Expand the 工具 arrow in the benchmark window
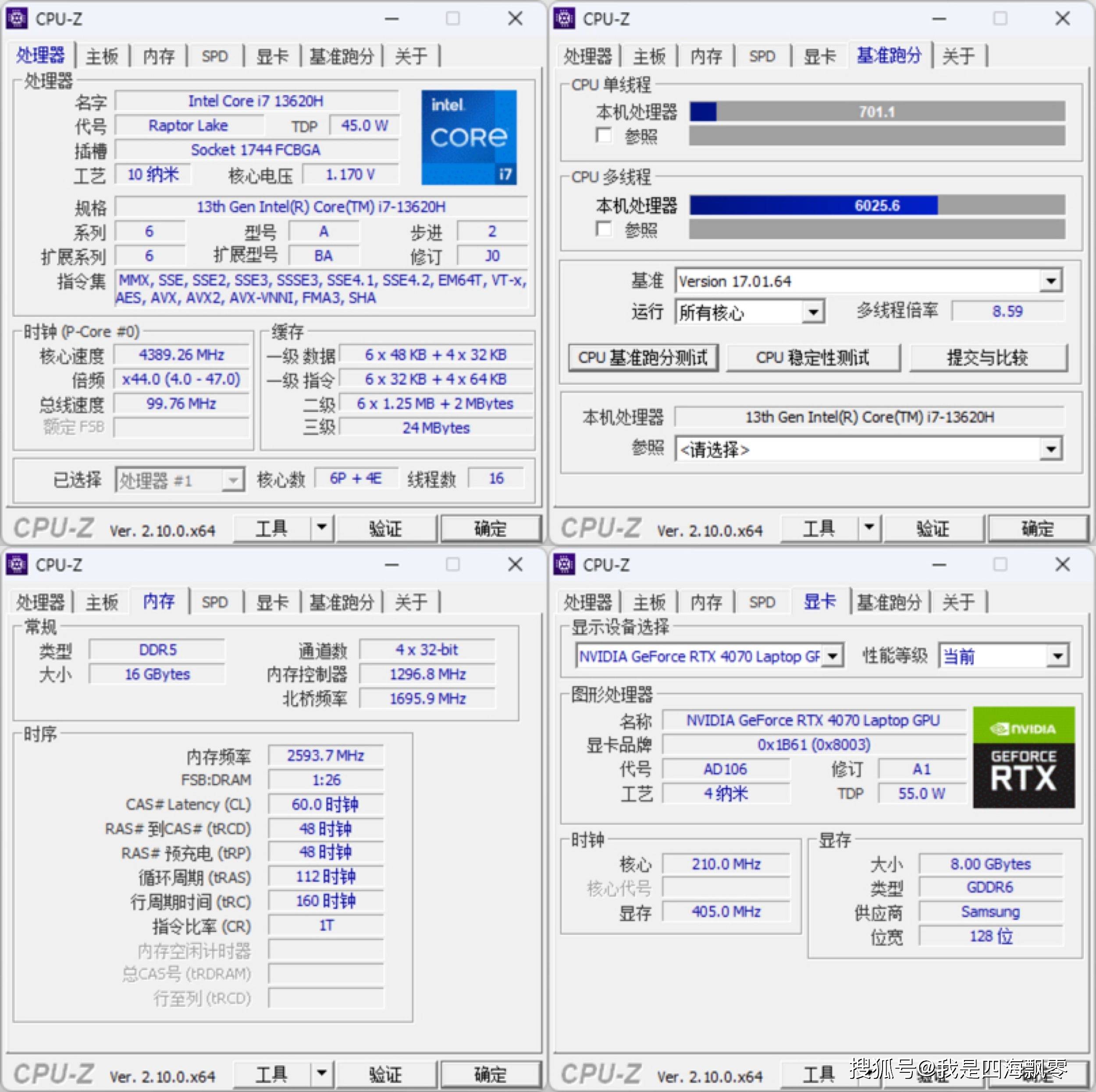Image resolution: width=1096 pixels, height=1092 pixels. pos(869,528)
